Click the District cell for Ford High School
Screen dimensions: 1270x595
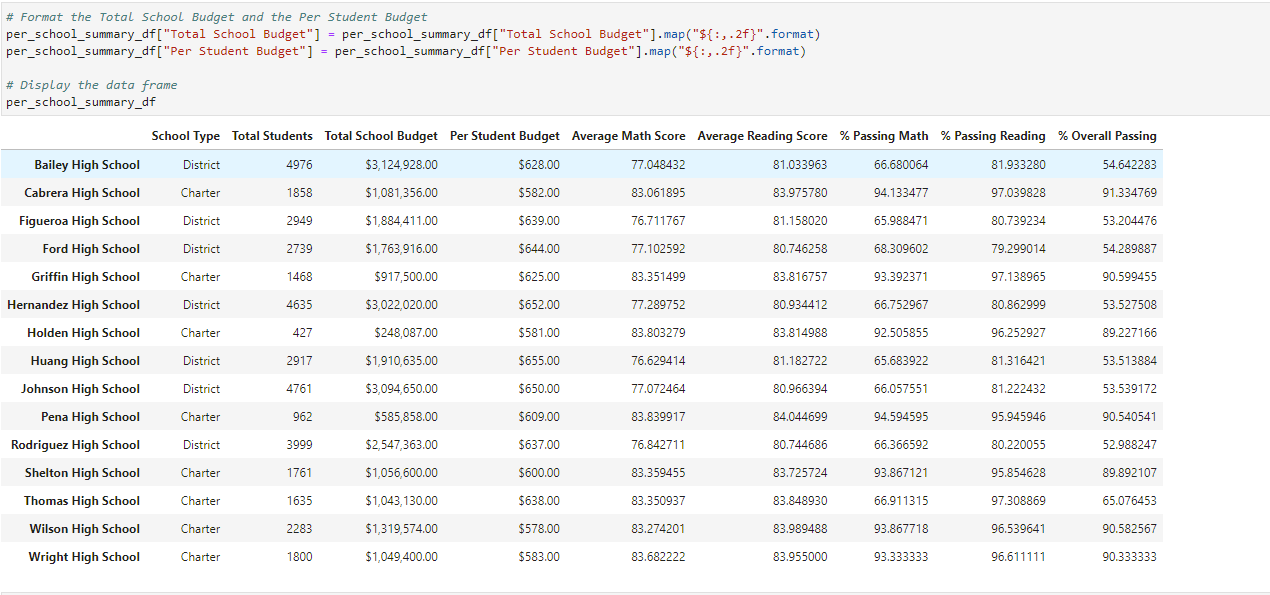[x=200, y=248]
